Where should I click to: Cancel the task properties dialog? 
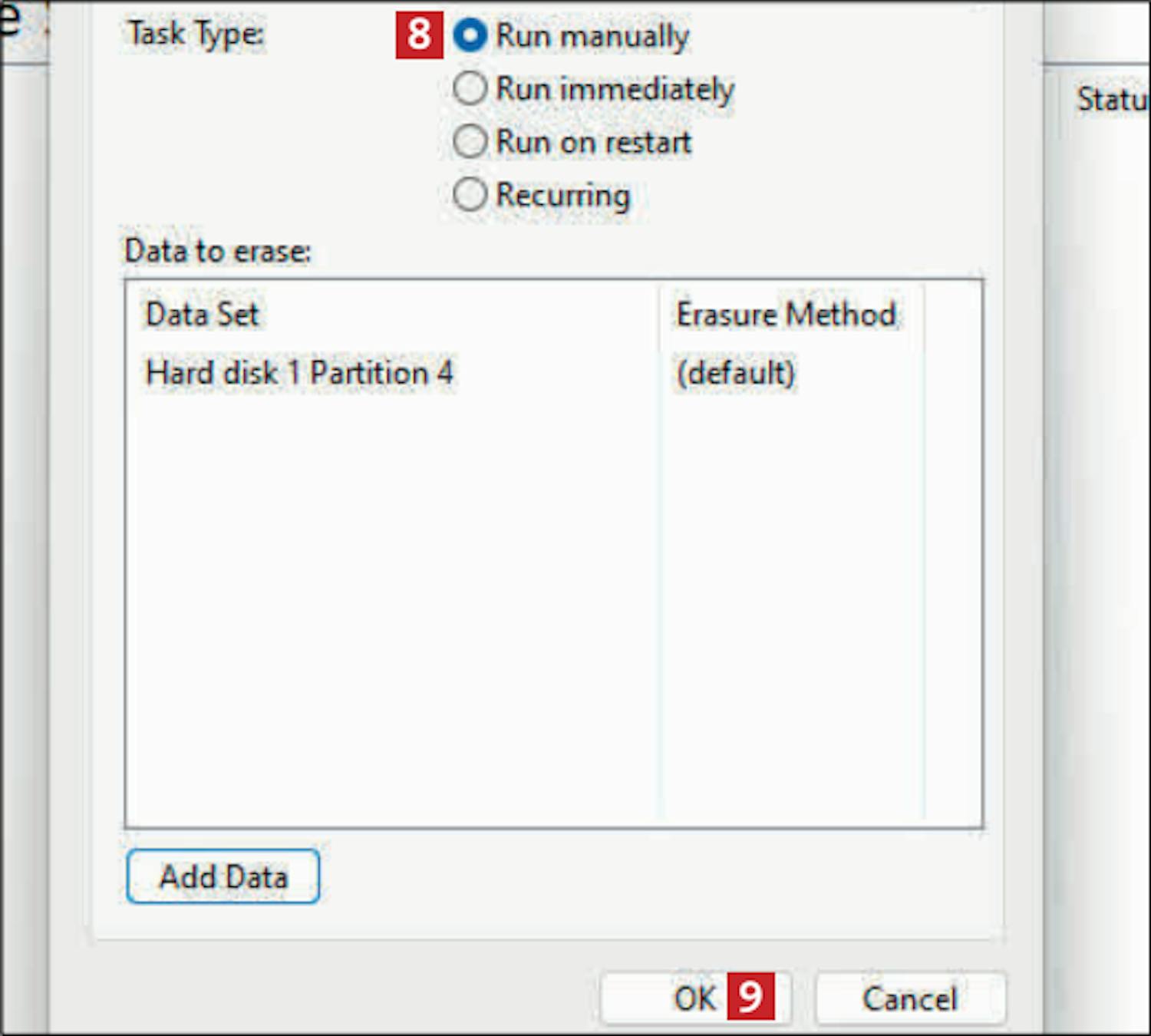point(910,998)
